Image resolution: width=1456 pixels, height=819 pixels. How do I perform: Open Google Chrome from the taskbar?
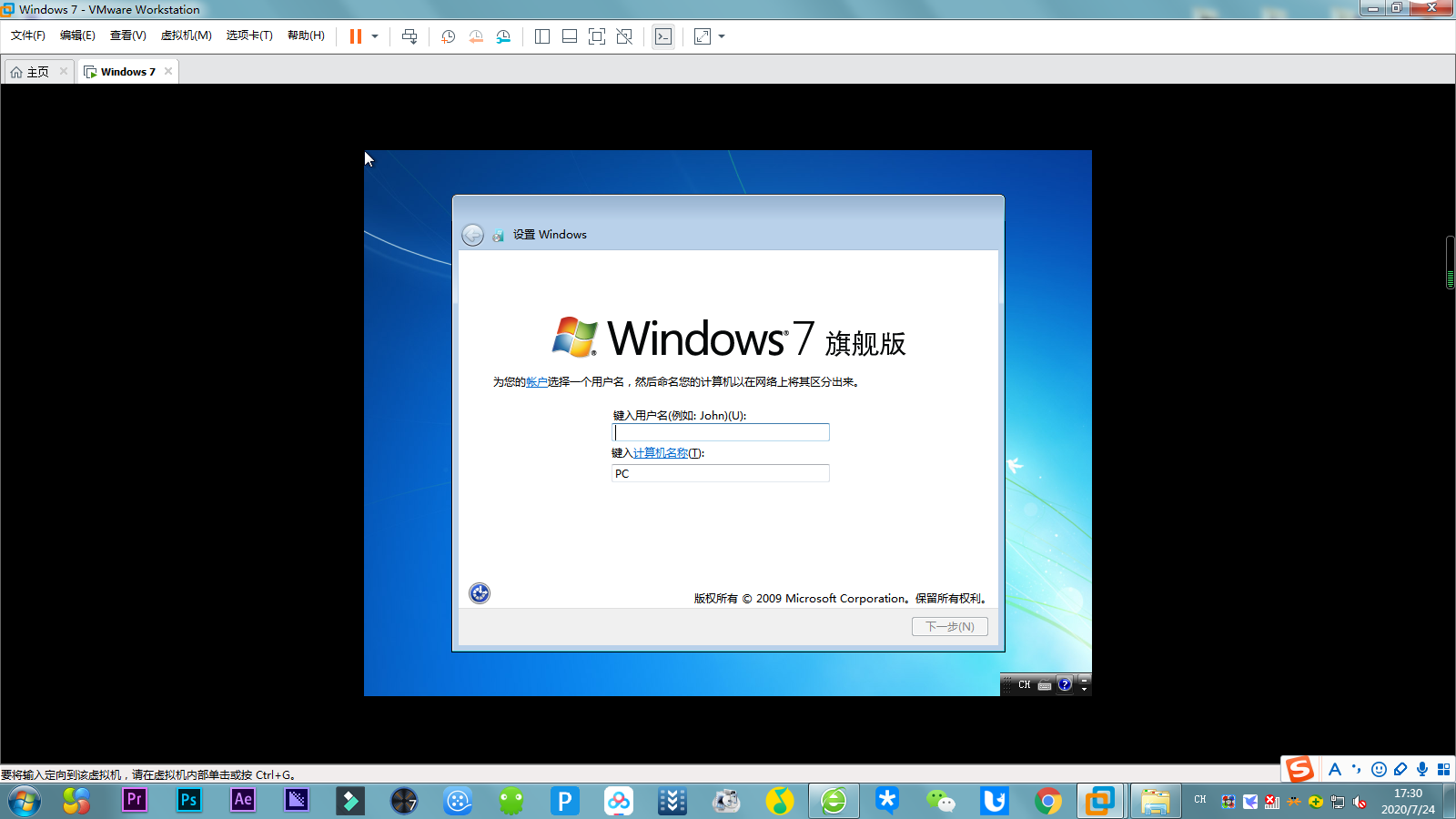point(1047,801)
